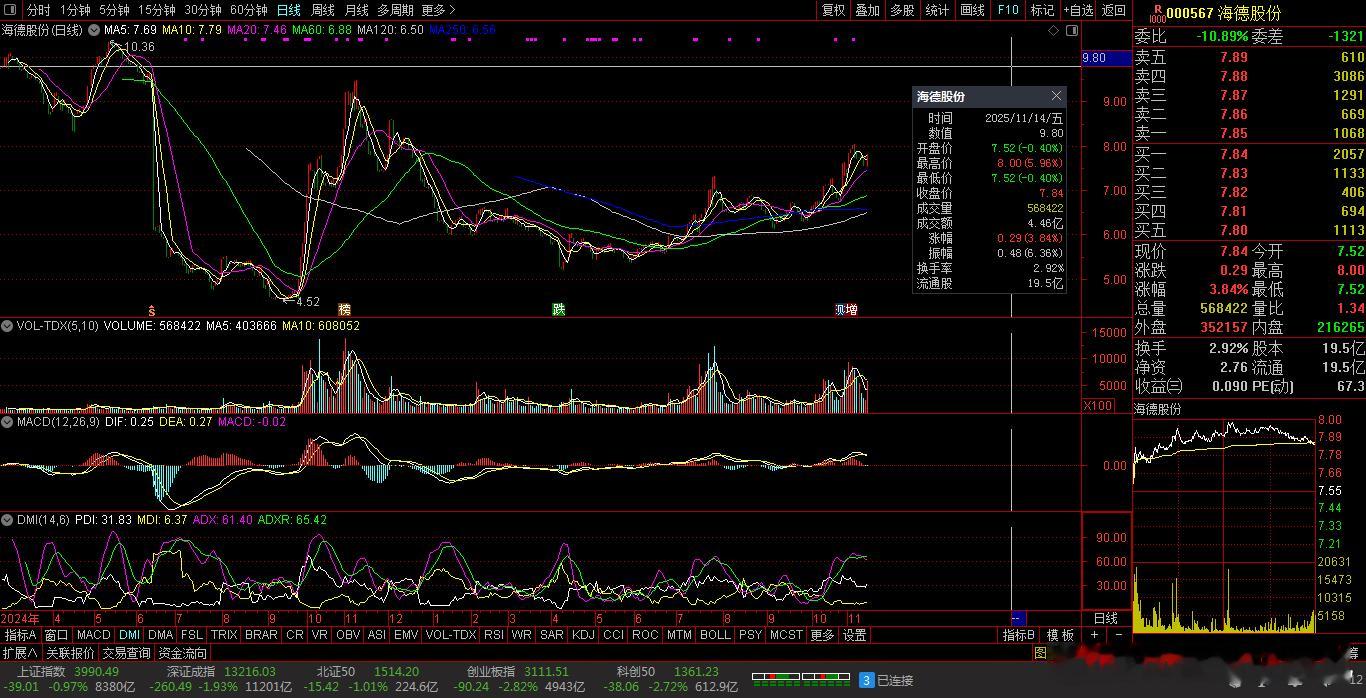The image size is (1366, 698).
Task: Open the 模板 template tab
Action: (x=1060, y=635)
